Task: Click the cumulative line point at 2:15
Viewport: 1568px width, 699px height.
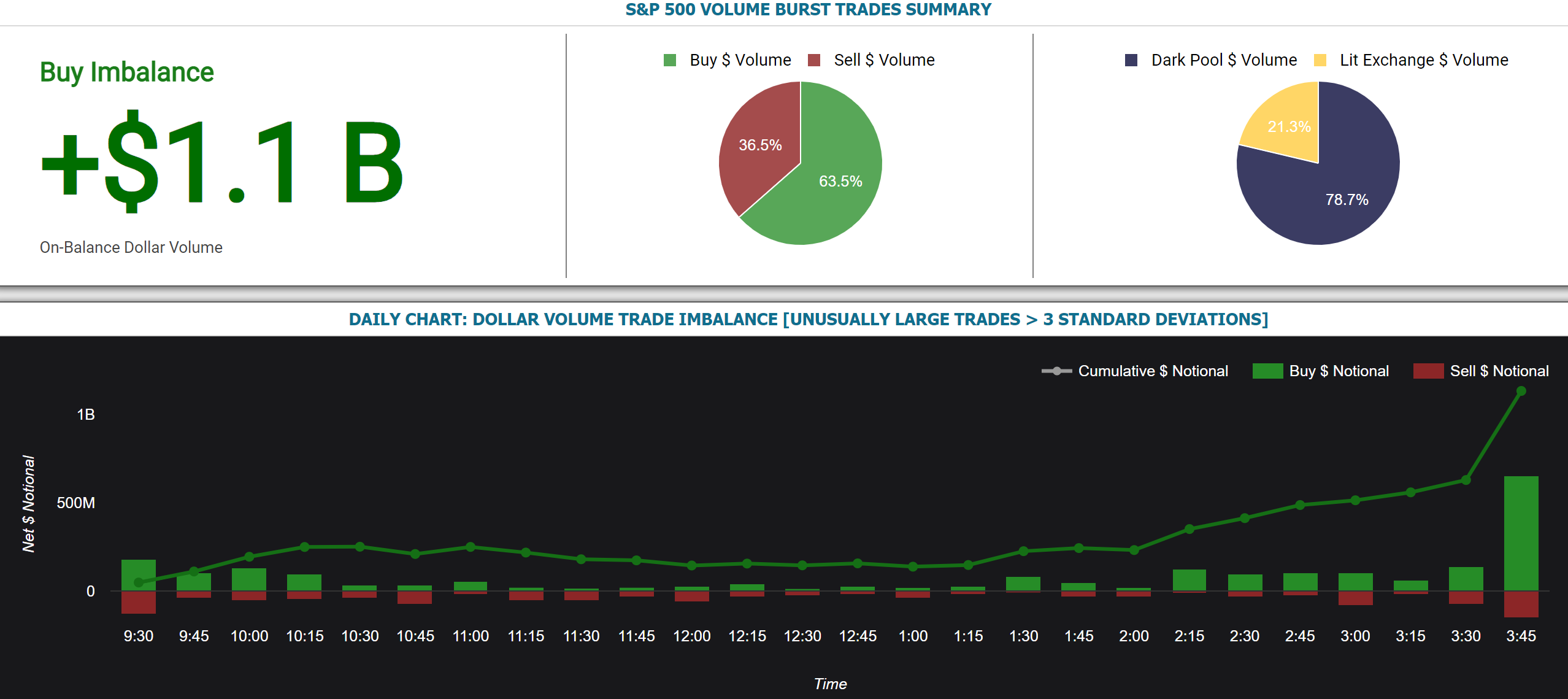Action: (x=1189, y=529)
